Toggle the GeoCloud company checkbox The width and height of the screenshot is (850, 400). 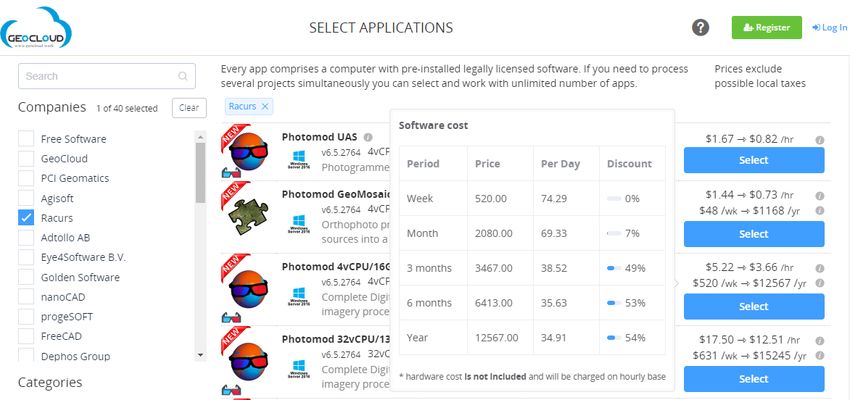[26, 158]
